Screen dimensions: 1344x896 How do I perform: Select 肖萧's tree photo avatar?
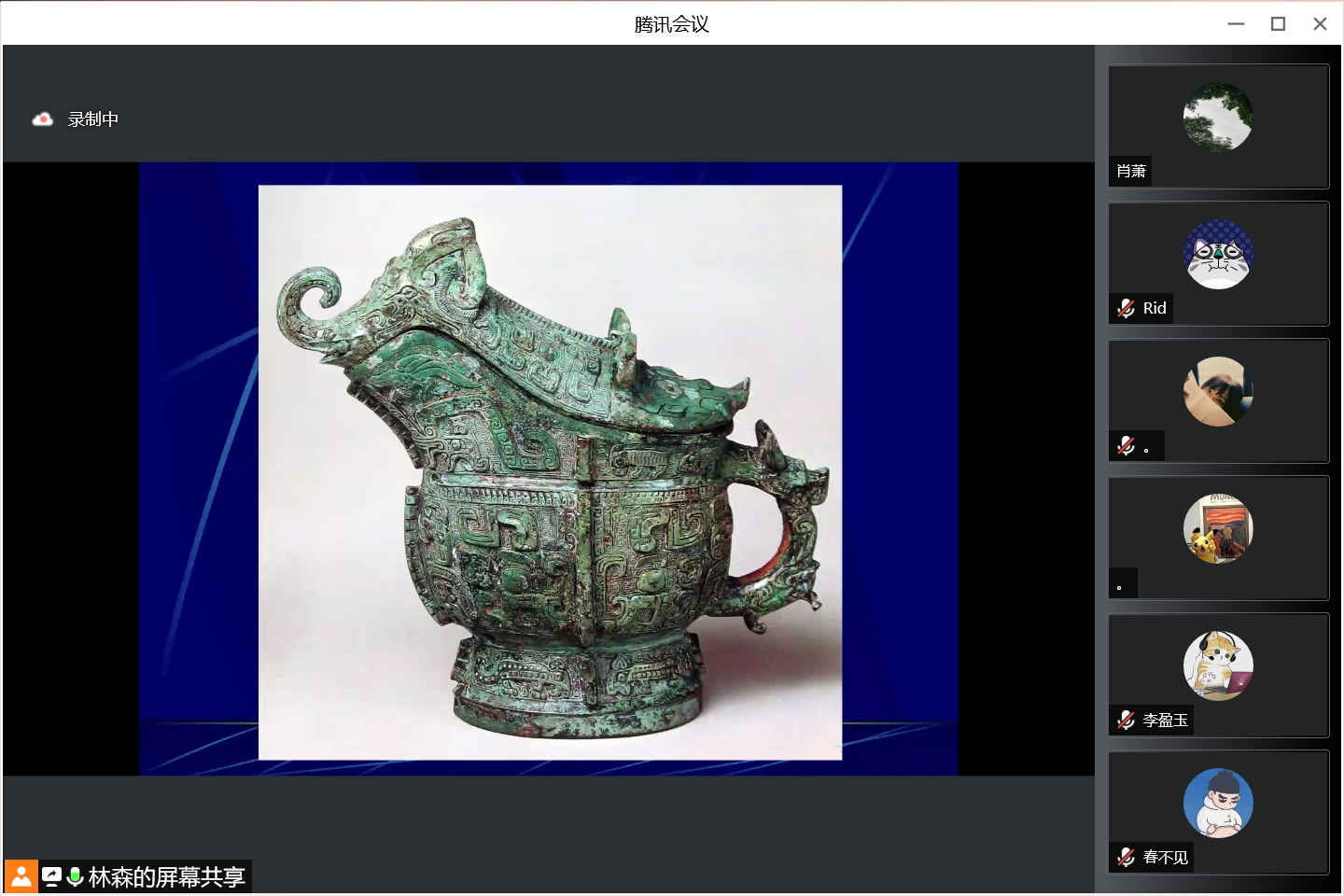point(1218,117)
